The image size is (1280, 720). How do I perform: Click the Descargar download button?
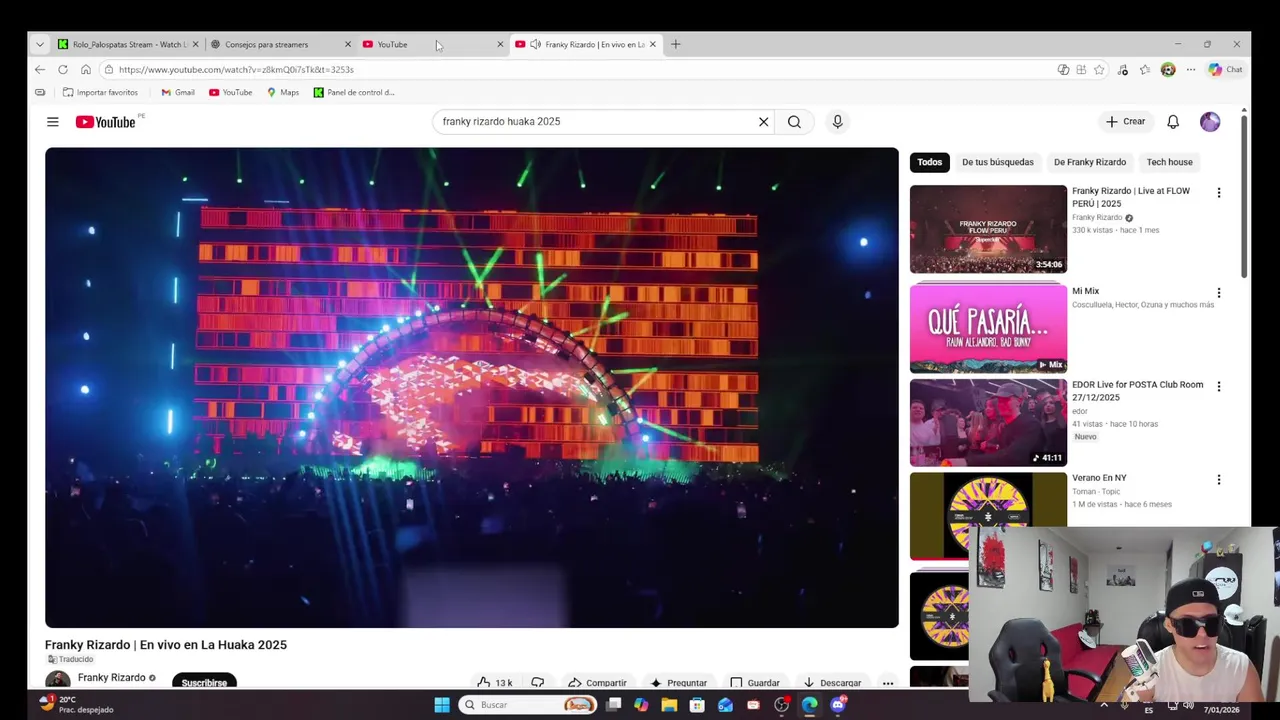832,683
